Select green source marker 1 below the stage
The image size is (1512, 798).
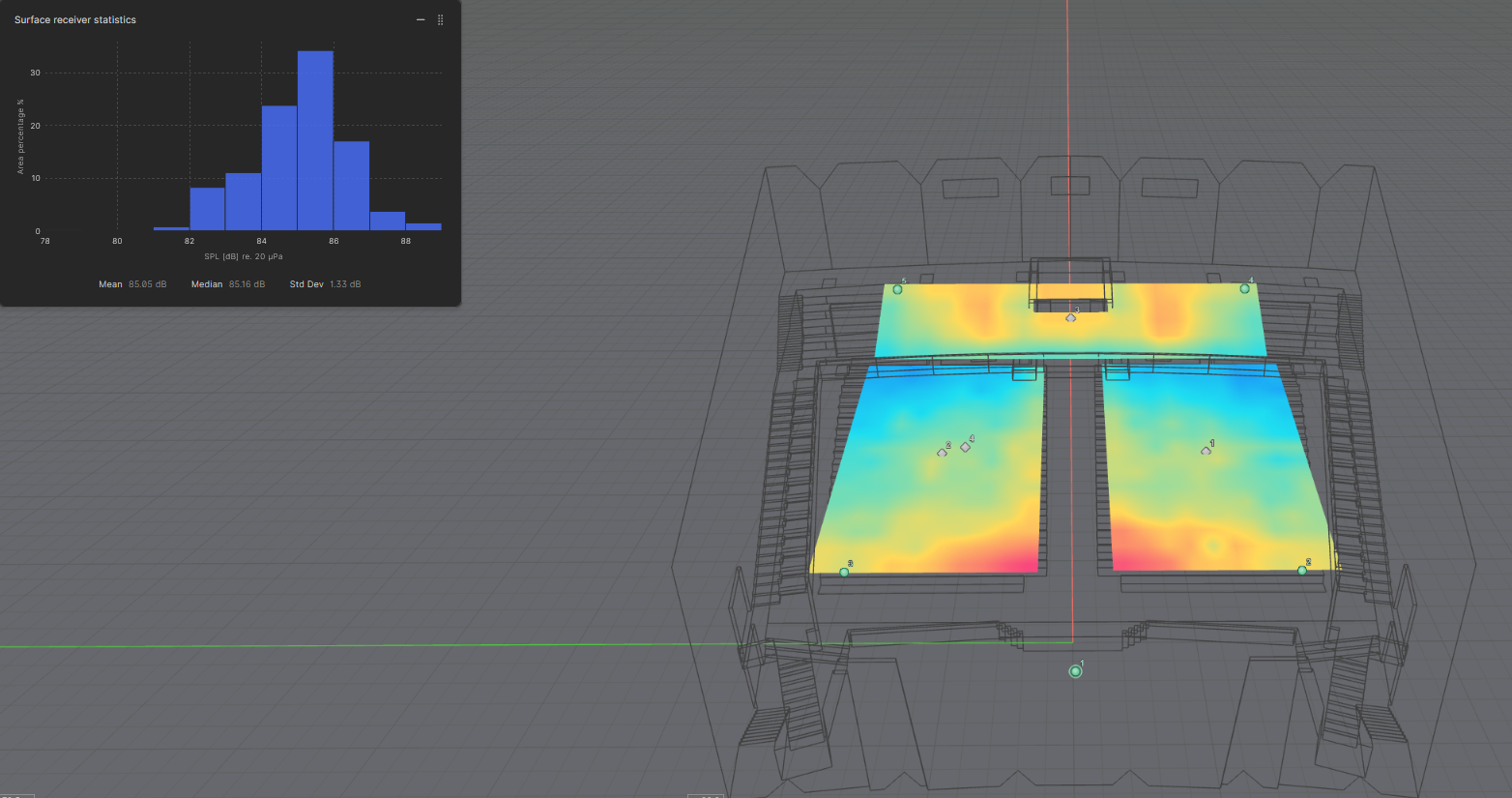tap(1075, 671)
